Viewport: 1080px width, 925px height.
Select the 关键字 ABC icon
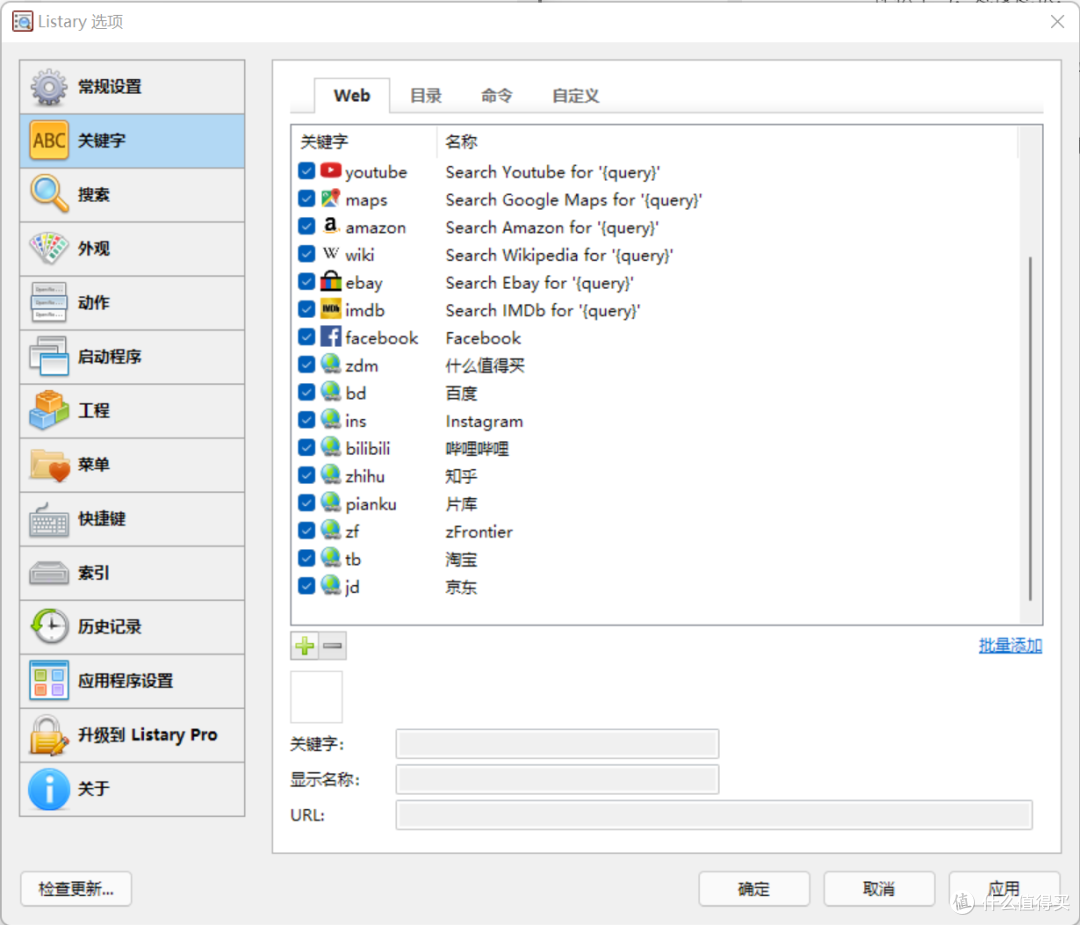[49, 141]
